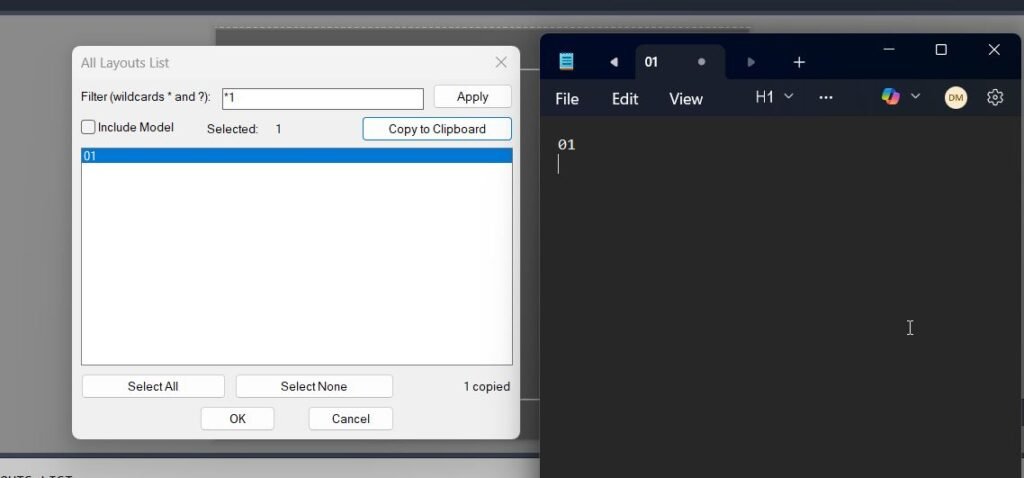This screenshot has height=478, width=1024.
Task: Open Copilot from the Notepad toolbar
Action: [x=890, y=97]
